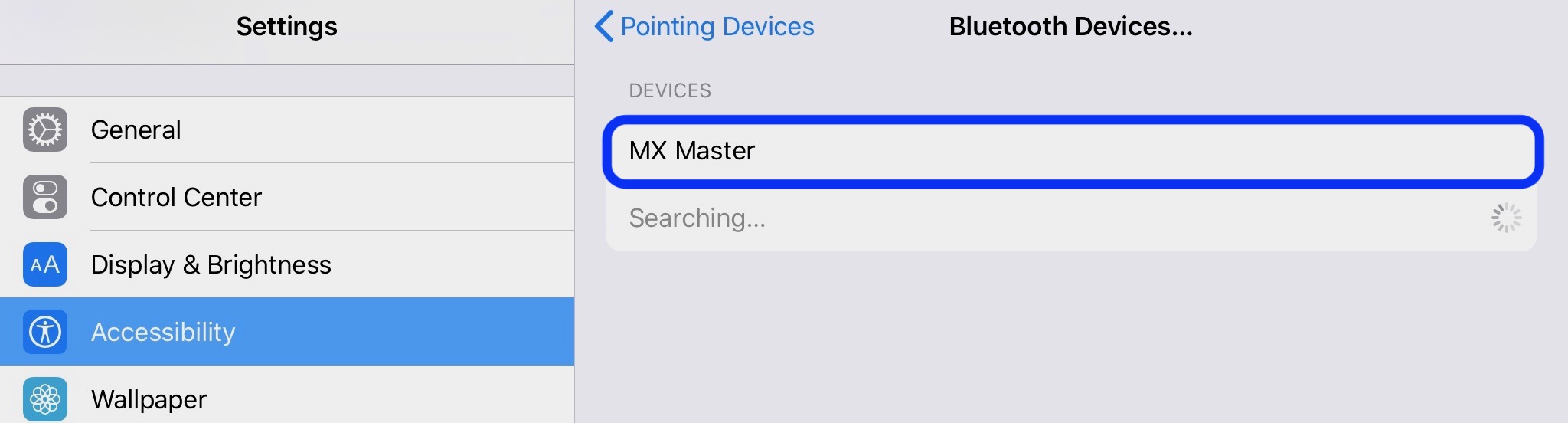The image size is (1568, 423).
Task: Click the blue back chevron arrow
Action: [604, 26]
